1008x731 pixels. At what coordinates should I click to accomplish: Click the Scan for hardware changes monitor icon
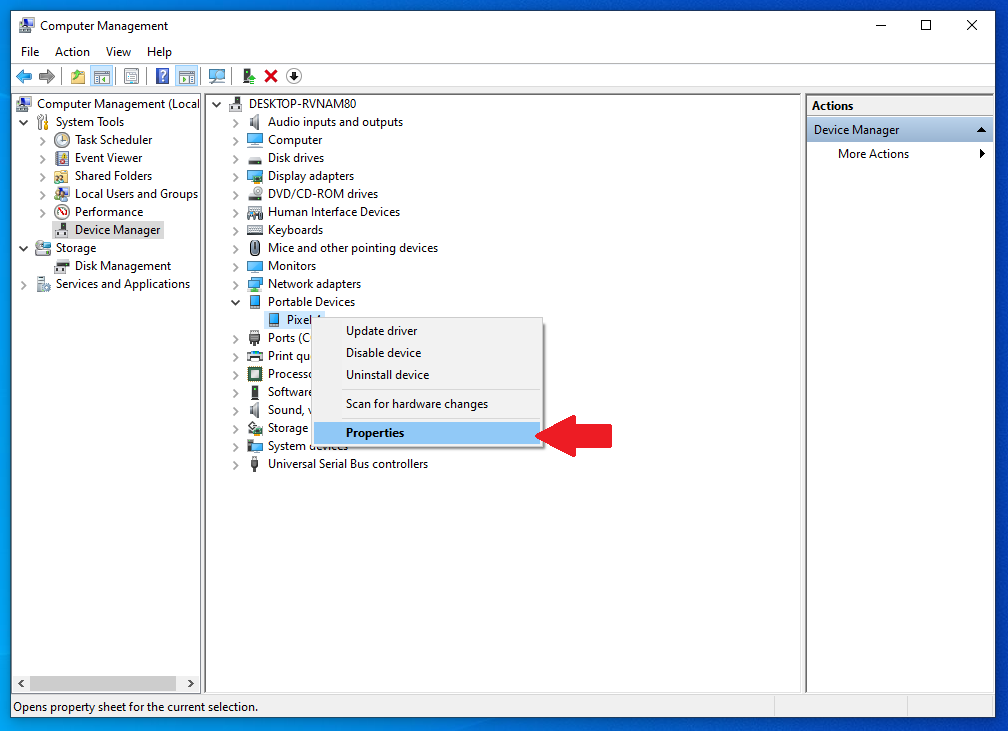click(x=216, y=76)
